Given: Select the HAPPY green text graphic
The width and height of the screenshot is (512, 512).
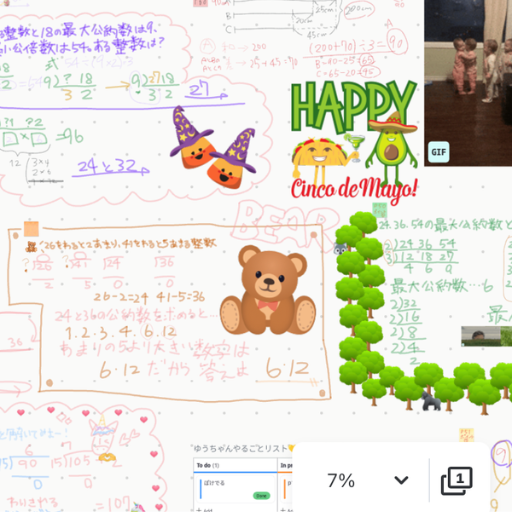Looking at the screenshot, I should 353,107.
